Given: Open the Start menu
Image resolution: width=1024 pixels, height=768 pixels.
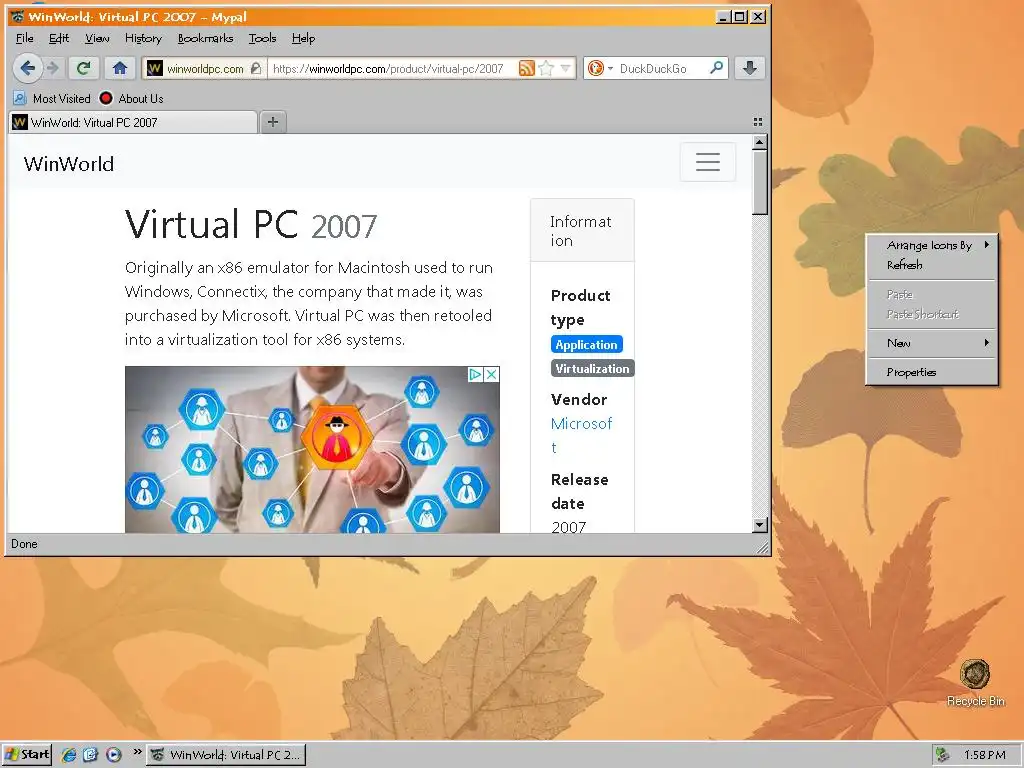Looking at the screenshot, I should (x=27, y=755).
